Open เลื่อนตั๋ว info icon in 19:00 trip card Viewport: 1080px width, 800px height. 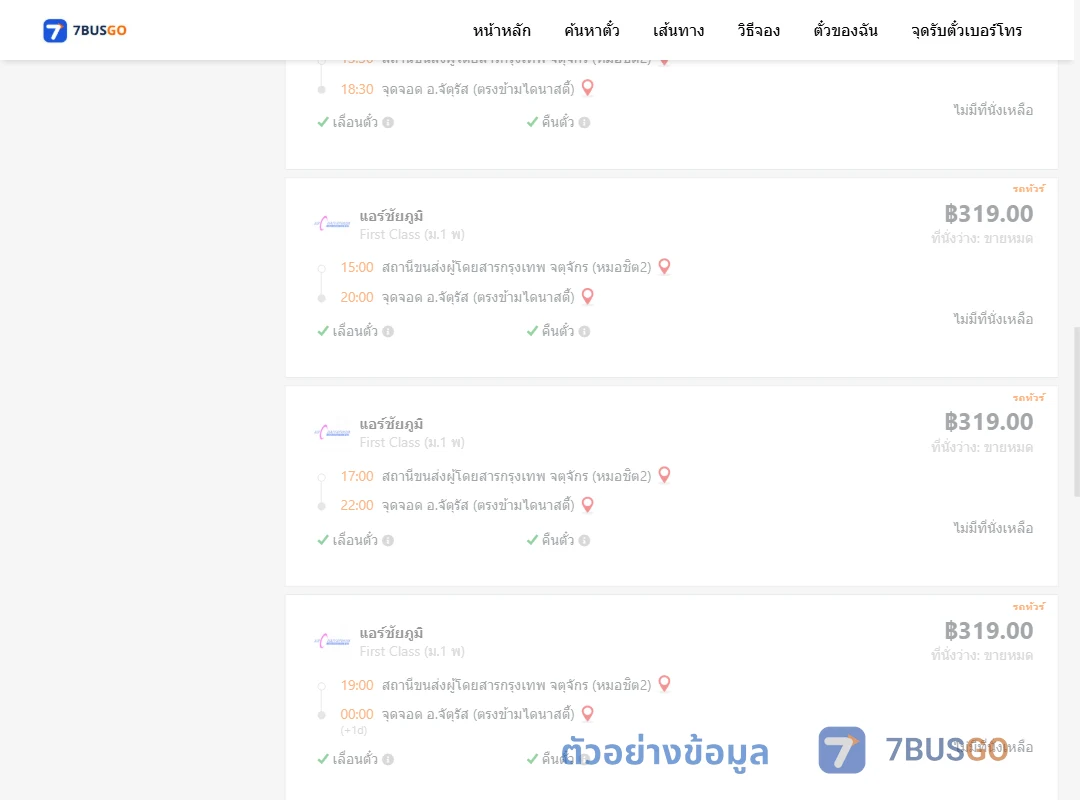click(x=388, y=759)
